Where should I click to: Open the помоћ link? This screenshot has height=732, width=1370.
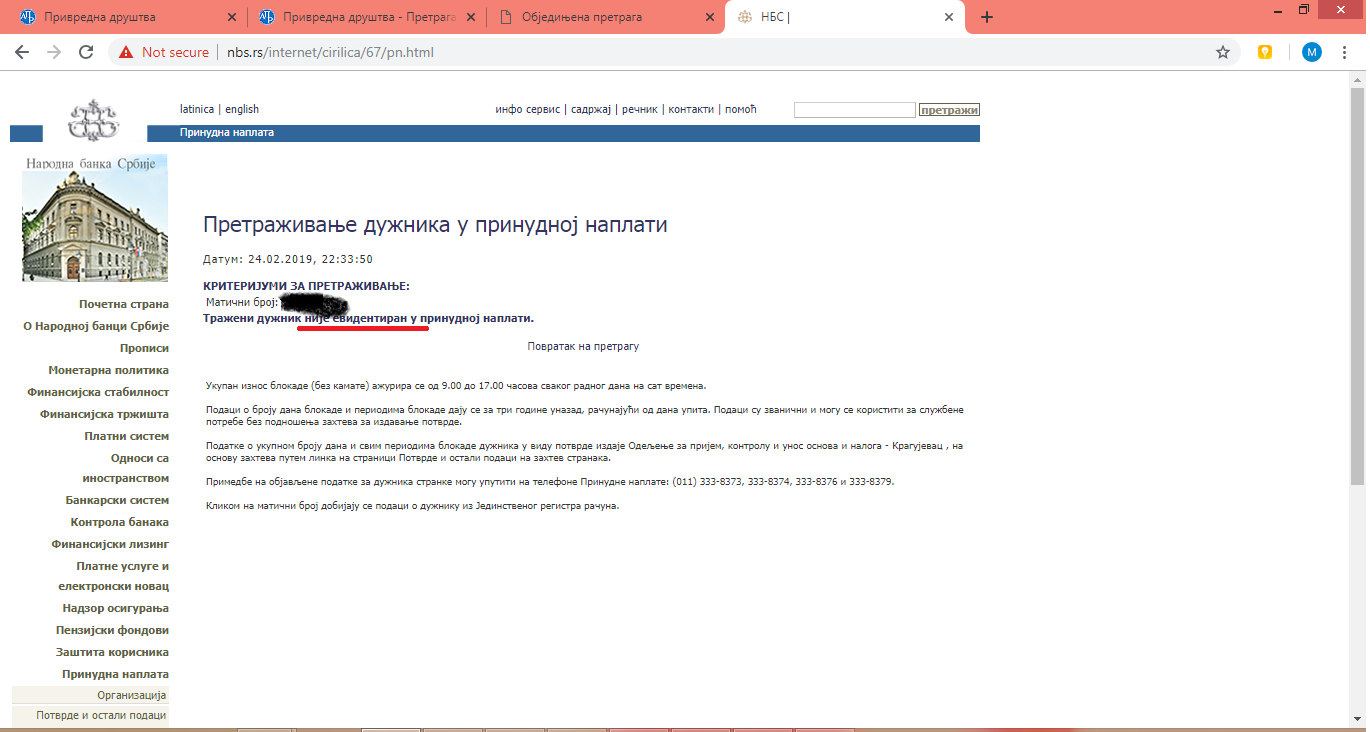point(741,109)
